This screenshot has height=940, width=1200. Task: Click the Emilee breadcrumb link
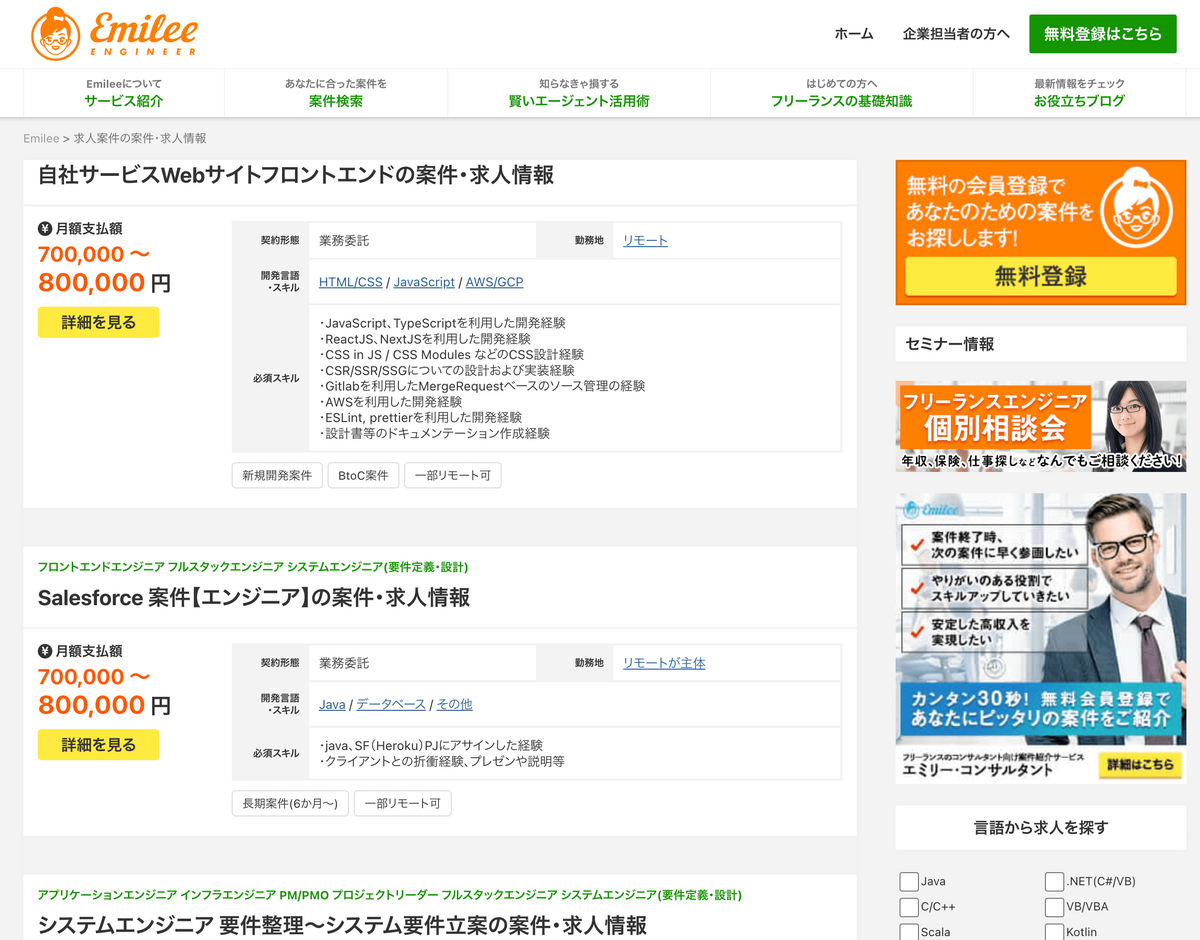(41, 138)
